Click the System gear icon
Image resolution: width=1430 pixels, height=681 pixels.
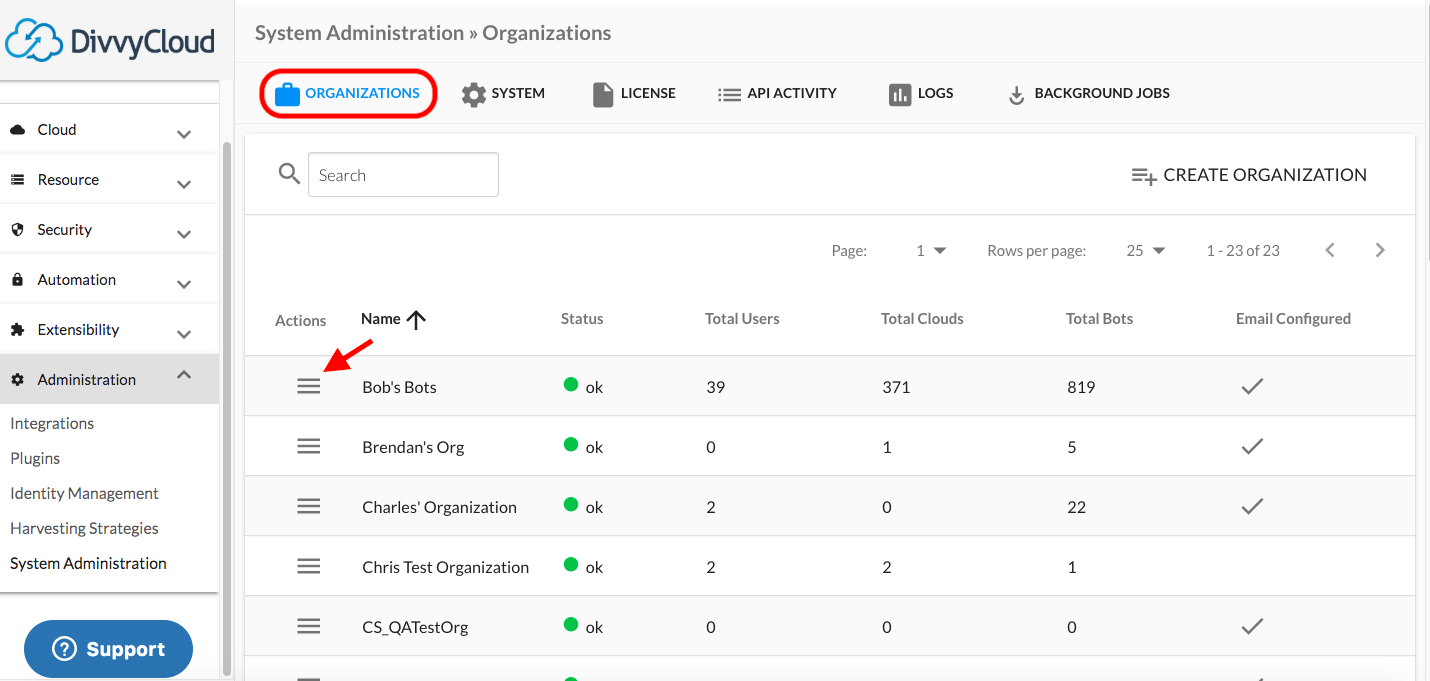[473, 94]
